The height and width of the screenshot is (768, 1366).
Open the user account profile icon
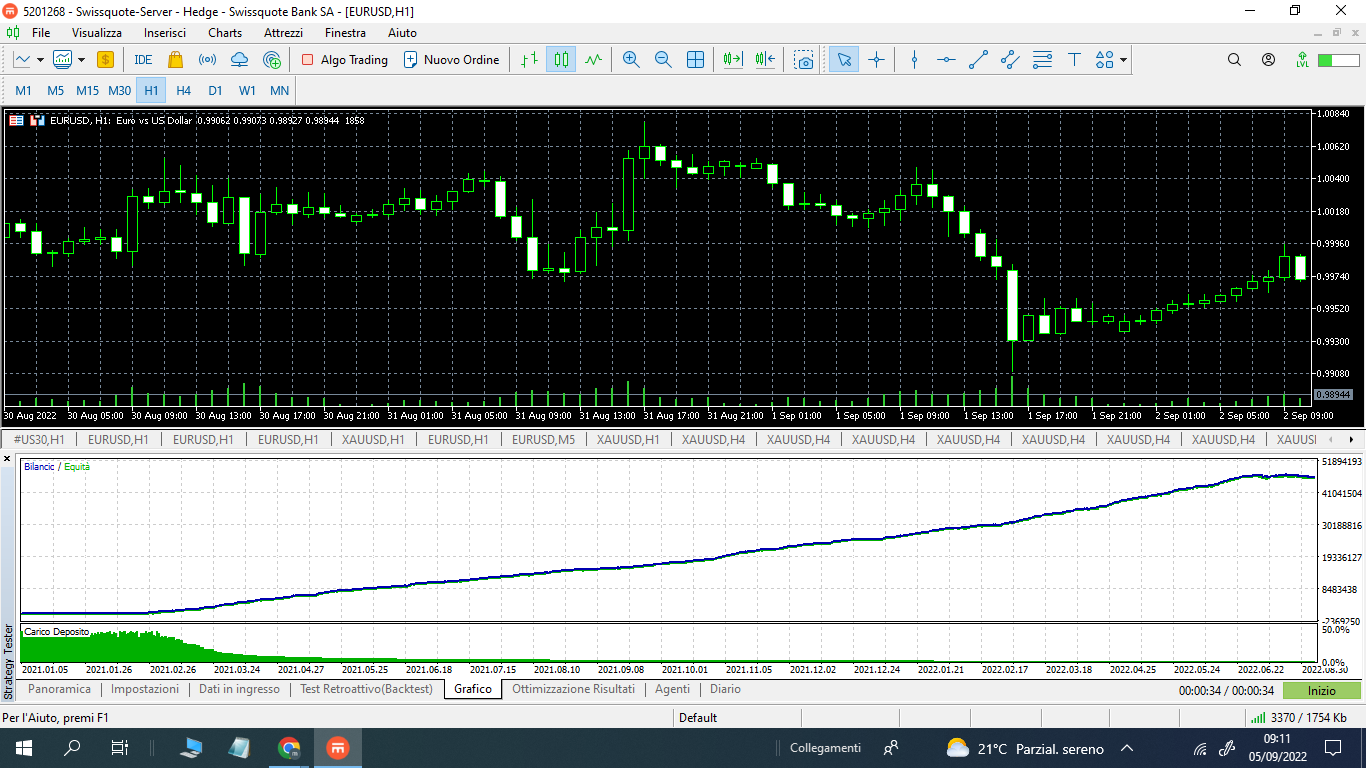coord(1268,60)
